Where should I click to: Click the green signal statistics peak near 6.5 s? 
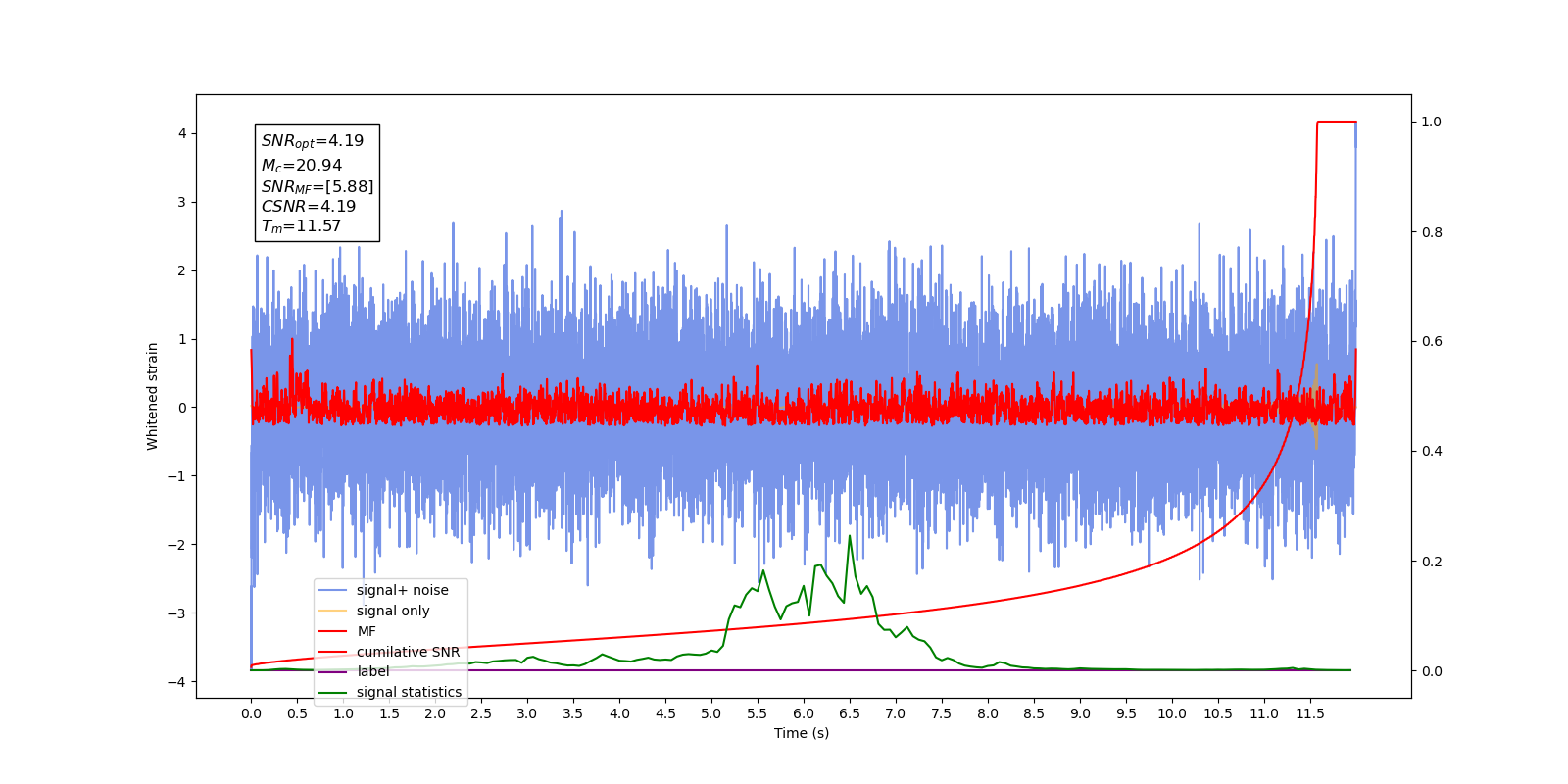[850, 538]
